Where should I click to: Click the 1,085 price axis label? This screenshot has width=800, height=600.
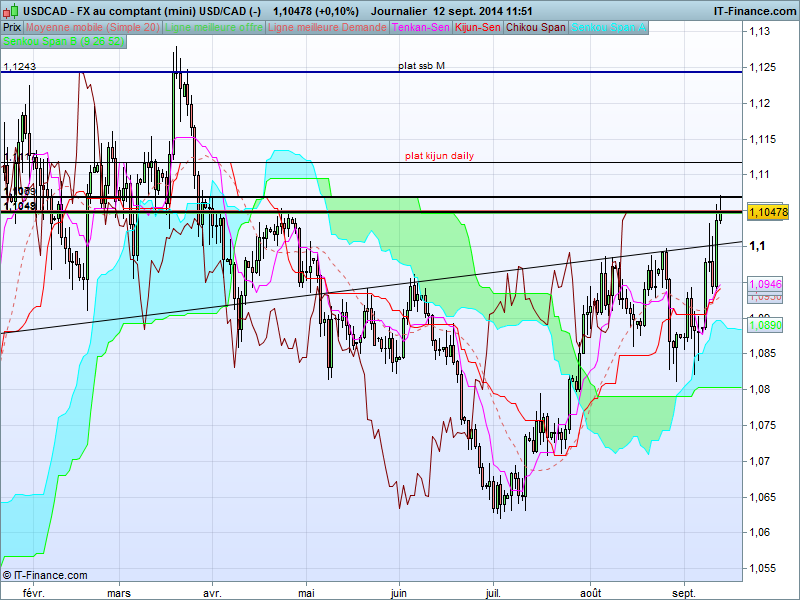tap(762, 353)
